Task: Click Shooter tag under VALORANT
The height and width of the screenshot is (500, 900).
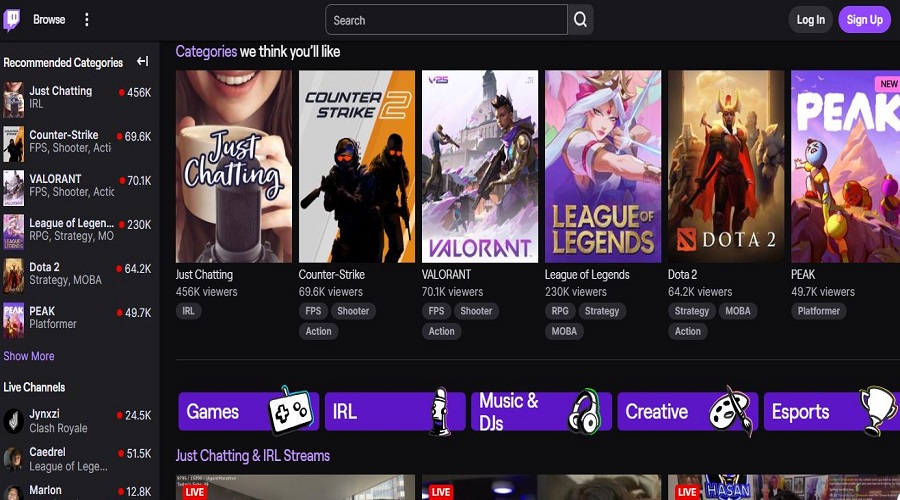Action: (476, 311)
